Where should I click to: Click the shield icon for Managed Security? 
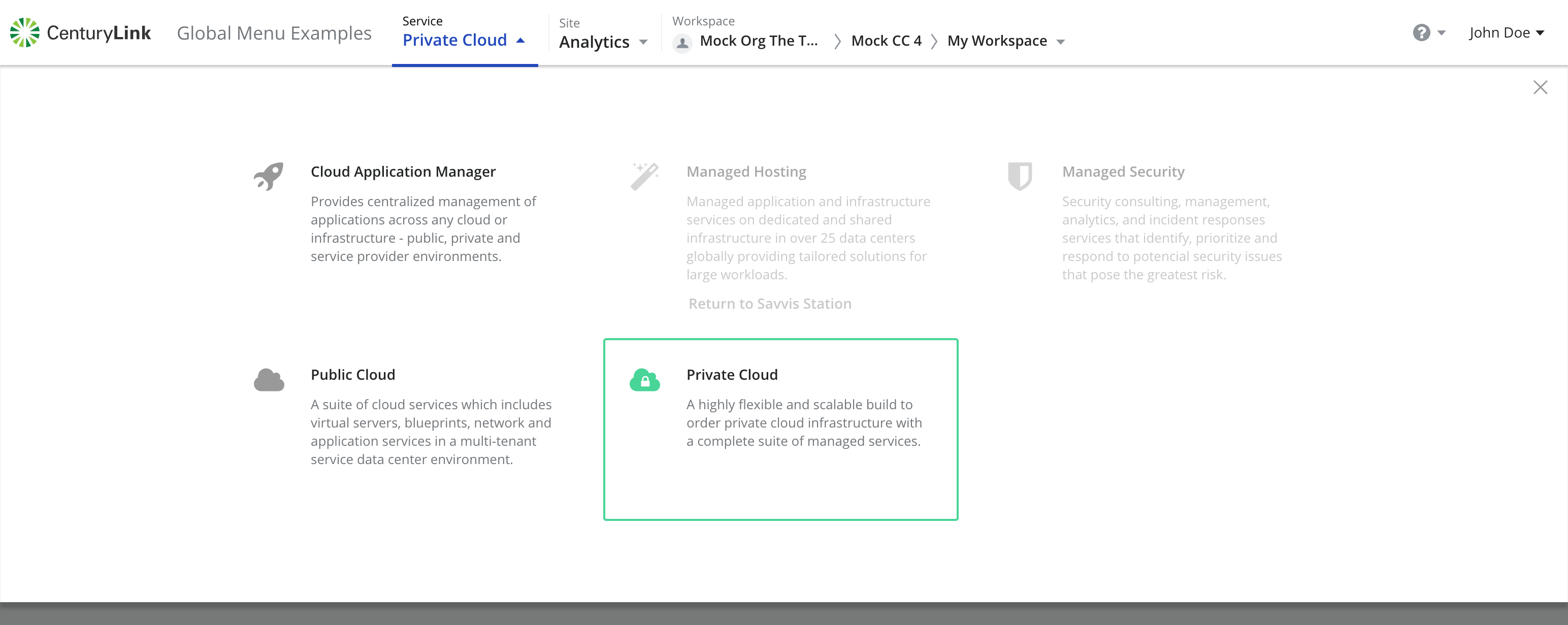[x=1020, y=177]
